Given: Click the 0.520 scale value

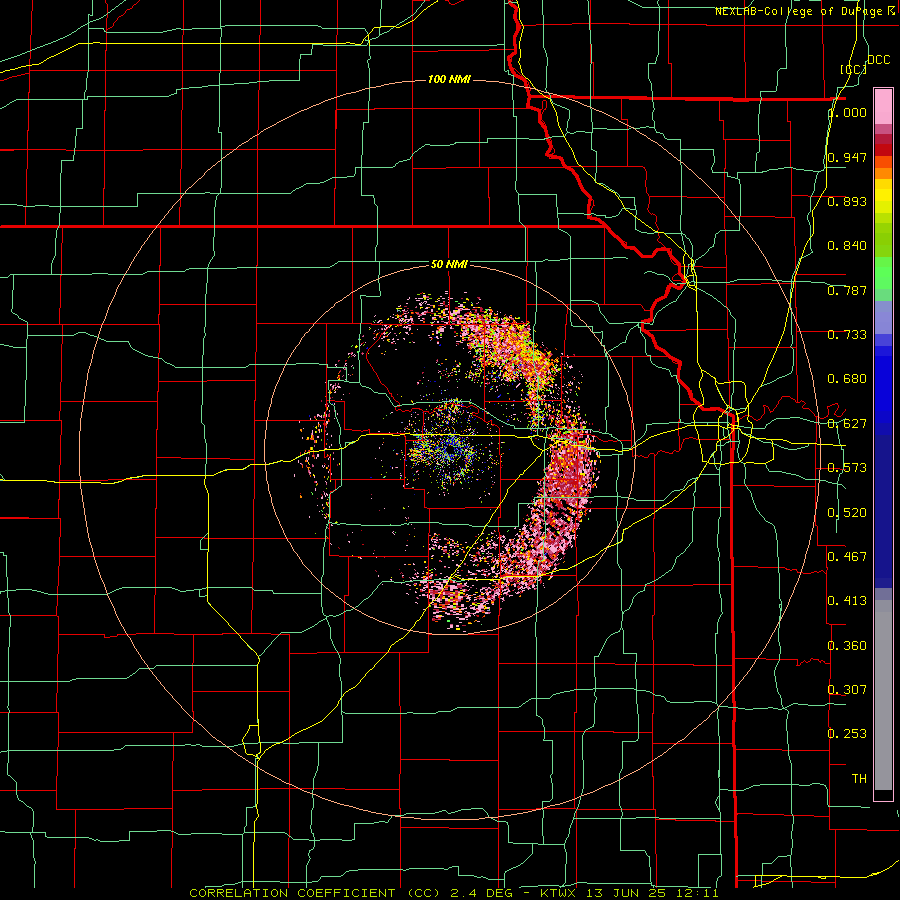Looking at the screenshot, I should 848,513.
